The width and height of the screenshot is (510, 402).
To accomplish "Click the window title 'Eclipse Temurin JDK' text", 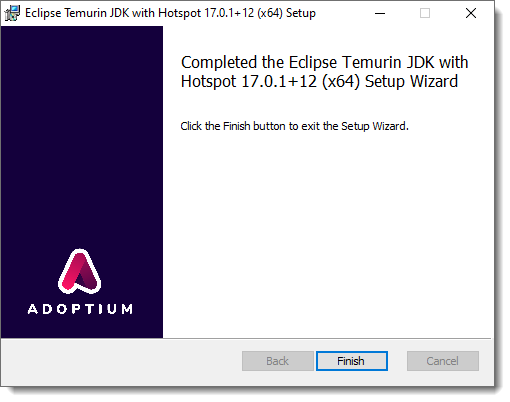I will tap(77, 13).
